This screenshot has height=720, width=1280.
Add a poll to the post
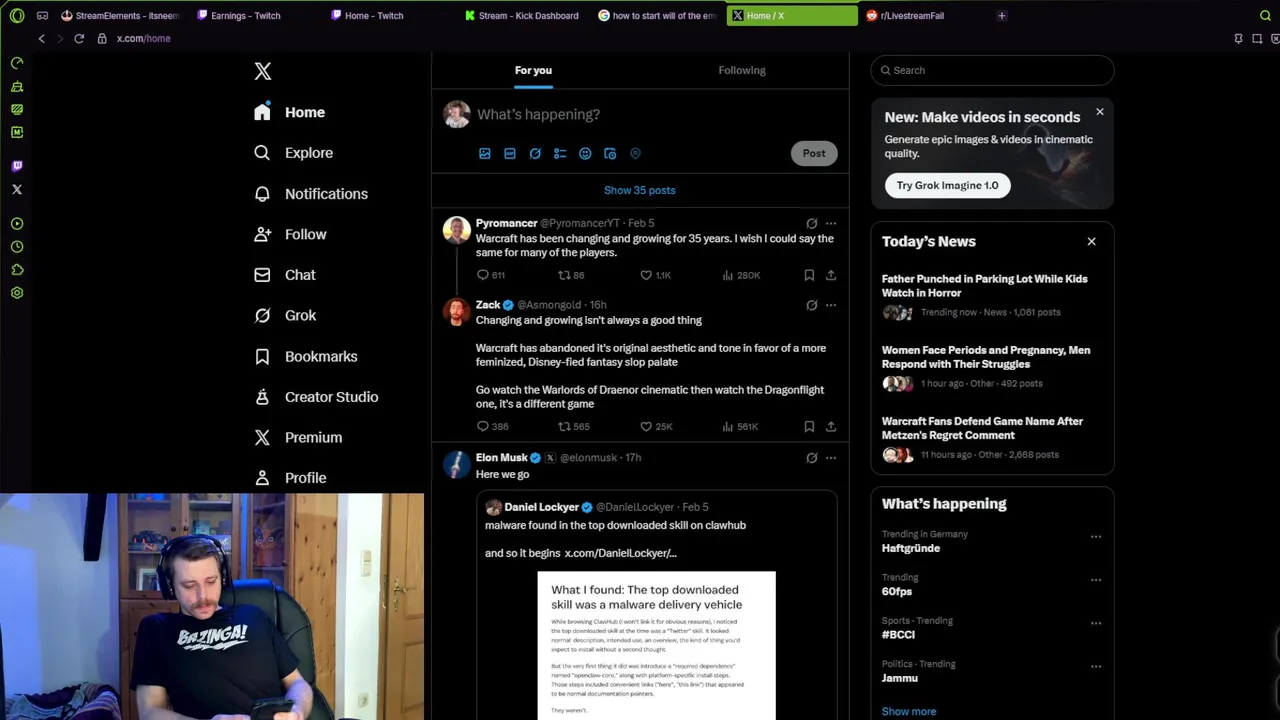coord(560,154)
